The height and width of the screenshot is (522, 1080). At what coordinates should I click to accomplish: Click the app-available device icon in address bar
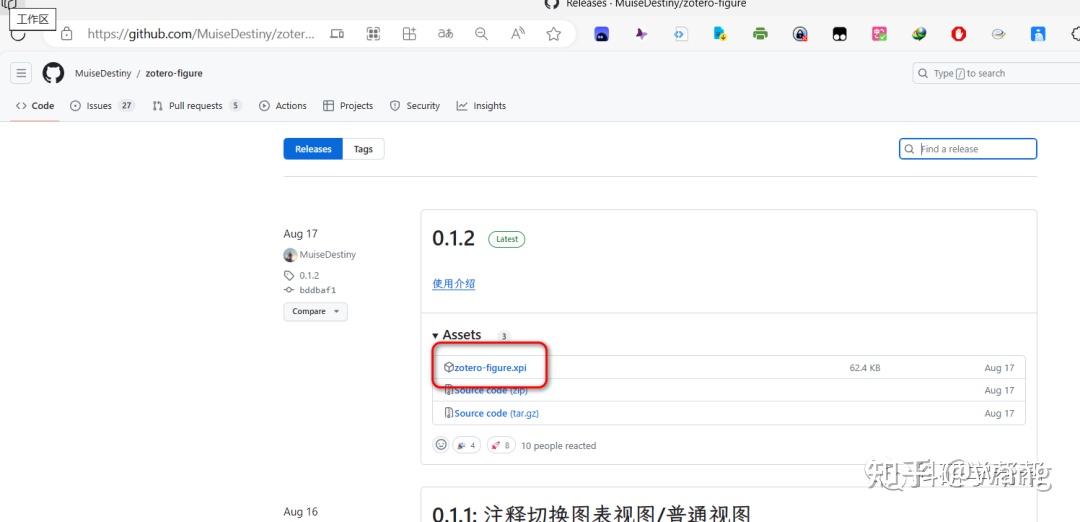tap(337, 34)
